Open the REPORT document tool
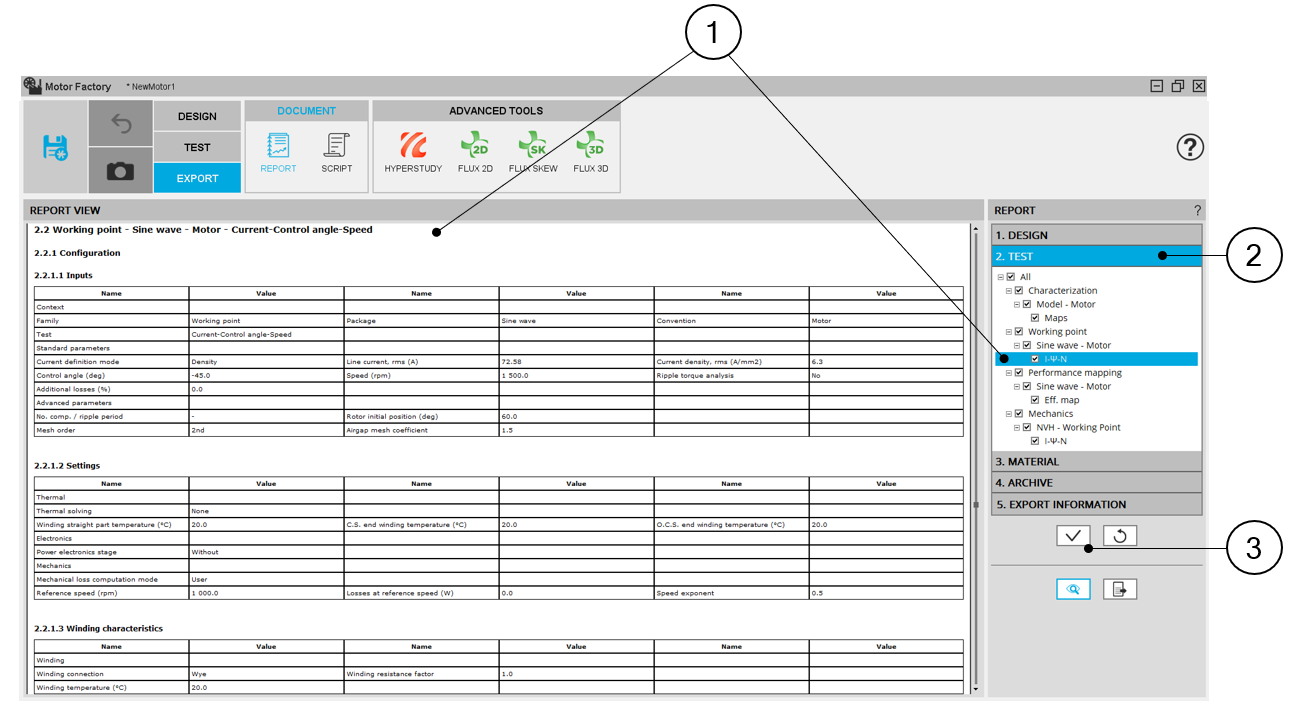 coord(278,153)
